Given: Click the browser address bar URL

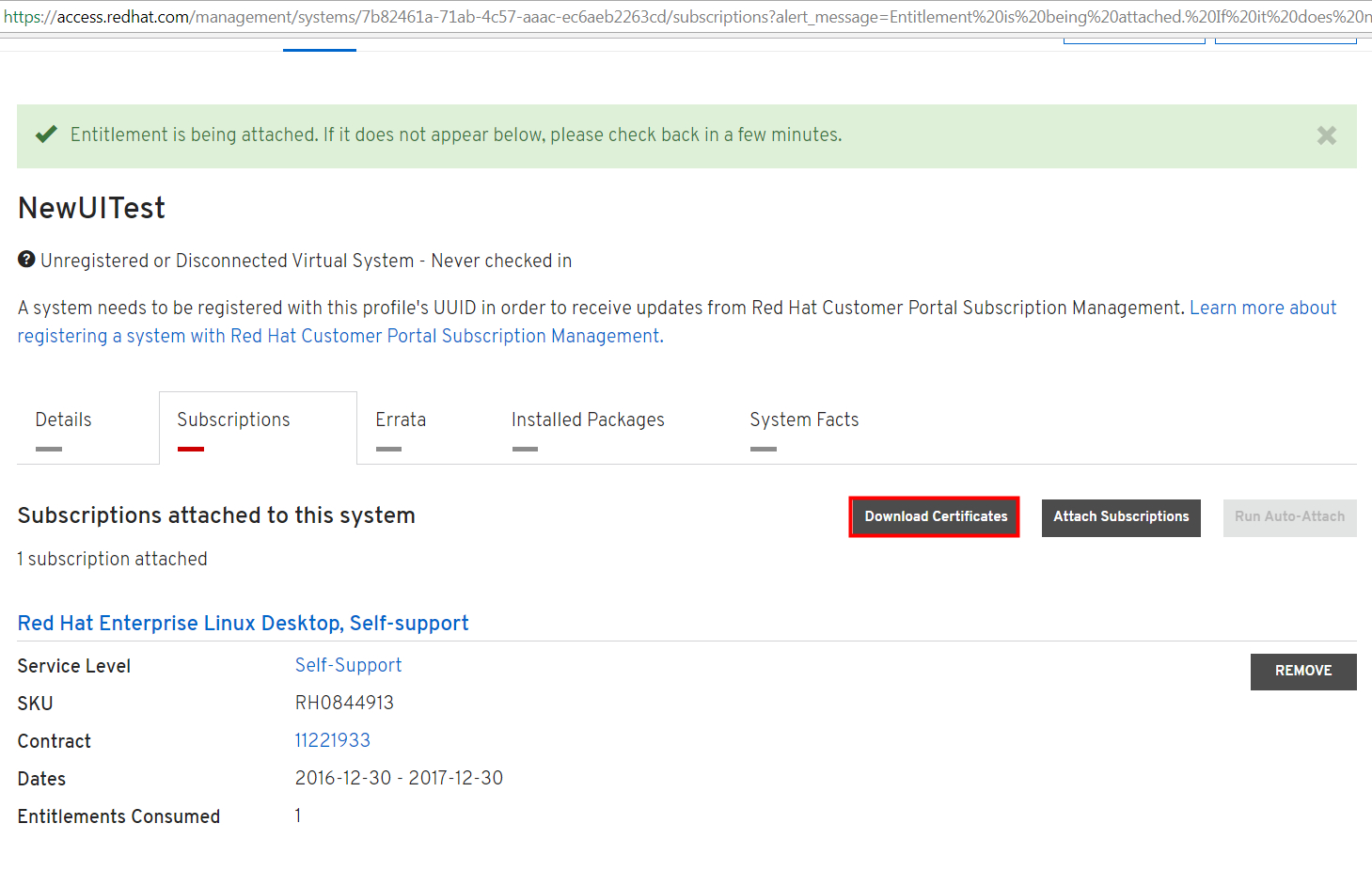Looking at the screenshot, I should (686, 17).
